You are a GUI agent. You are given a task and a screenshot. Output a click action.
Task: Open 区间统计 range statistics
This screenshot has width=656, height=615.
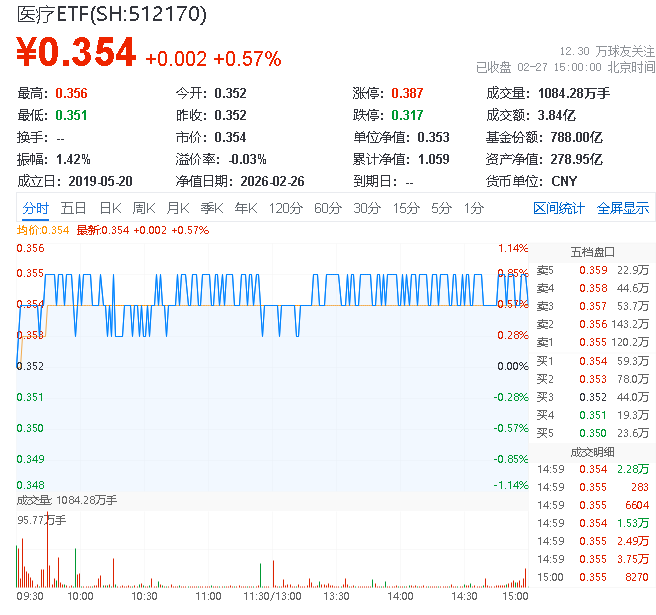click(559, 208)
